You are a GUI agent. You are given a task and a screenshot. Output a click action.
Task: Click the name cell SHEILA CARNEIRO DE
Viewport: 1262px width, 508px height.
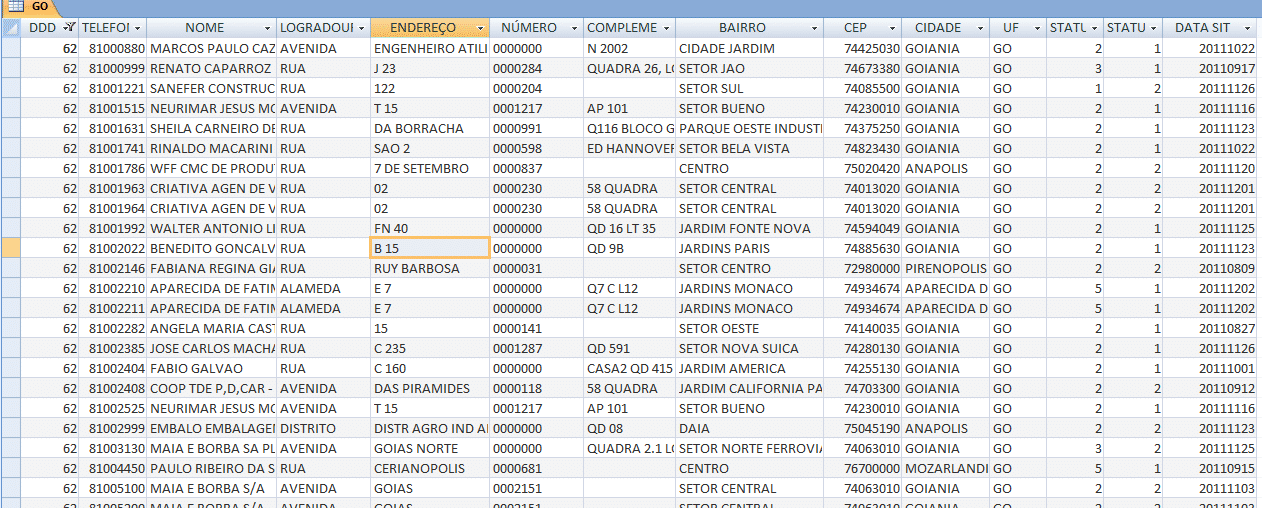[x=212, y=128]
